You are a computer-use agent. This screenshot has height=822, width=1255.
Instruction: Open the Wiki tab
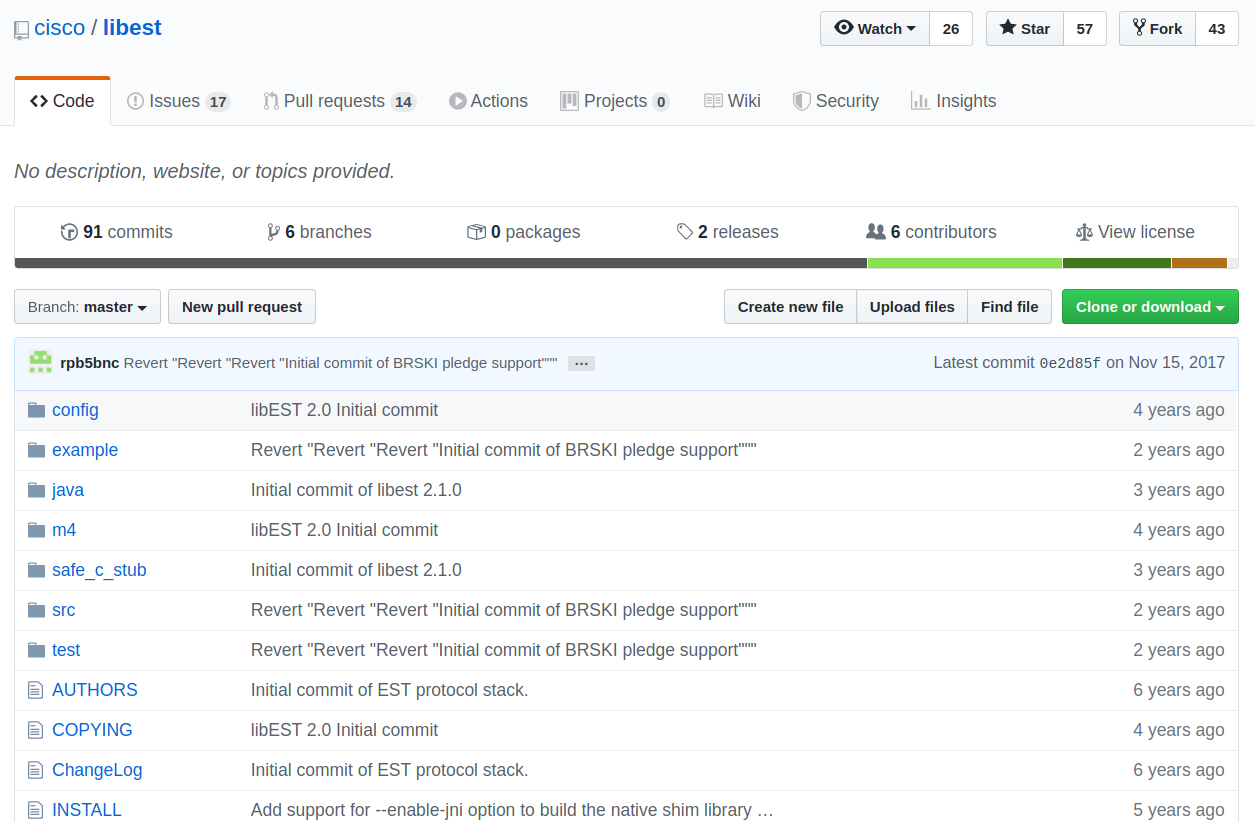[x=732, y=101]
